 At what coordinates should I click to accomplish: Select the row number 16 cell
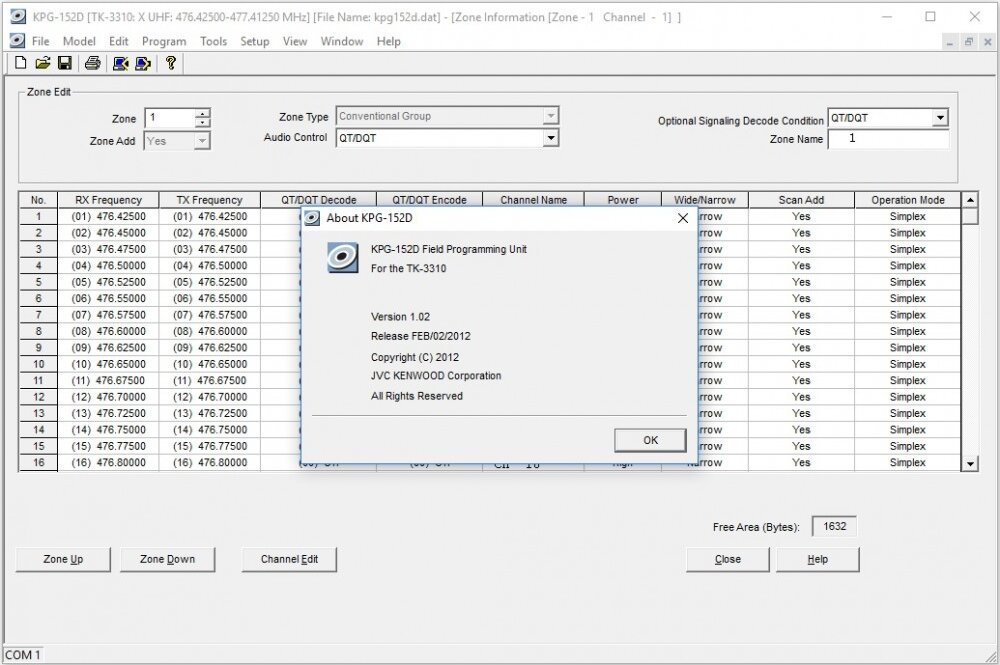tap(38, 463)
